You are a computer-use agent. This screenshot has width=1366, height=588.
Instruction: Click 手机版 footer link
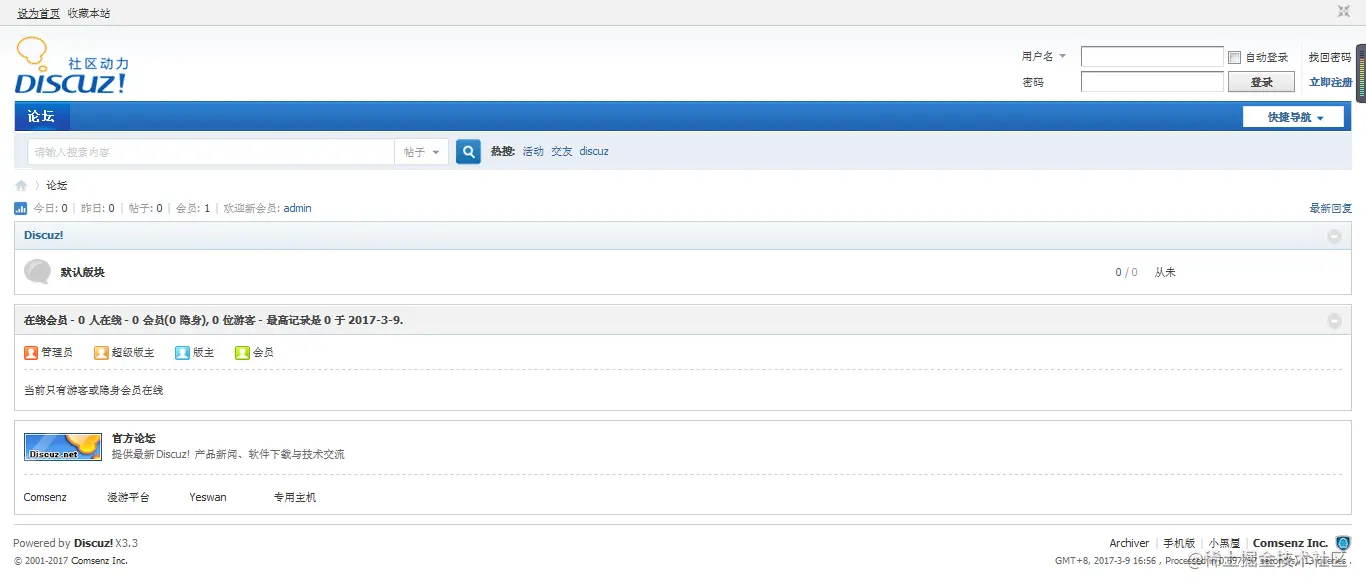[1179, 543]
